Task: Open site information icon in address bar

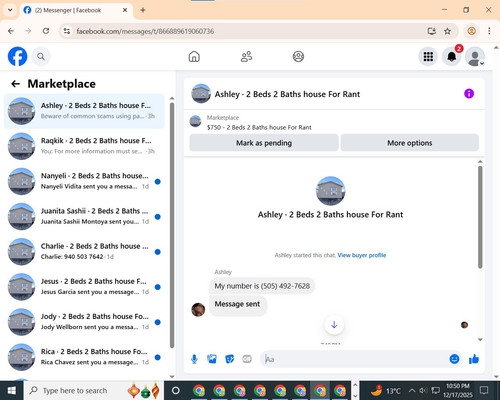Action: tap(67, 31)
